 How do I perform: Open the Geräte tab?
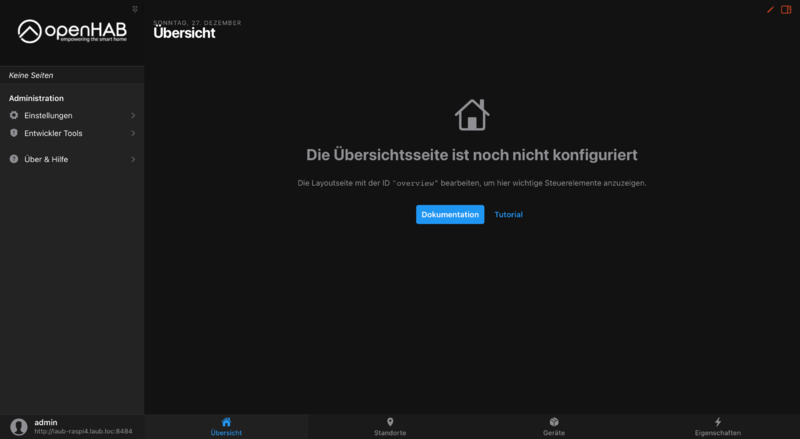click(x=554, y=426)
